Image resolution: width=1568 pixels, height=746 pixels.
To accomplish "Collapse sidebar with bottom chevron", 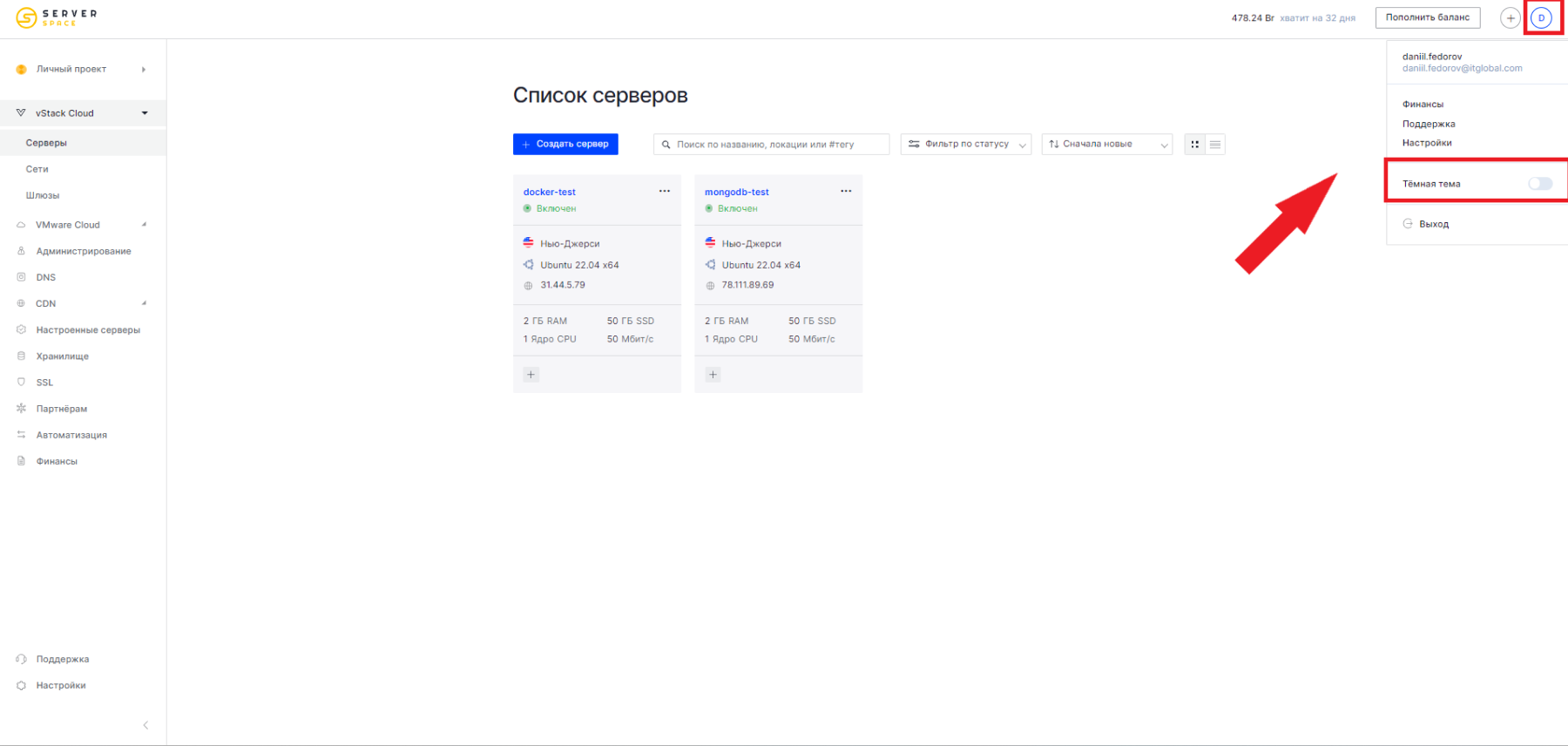I will coord(145,725).
